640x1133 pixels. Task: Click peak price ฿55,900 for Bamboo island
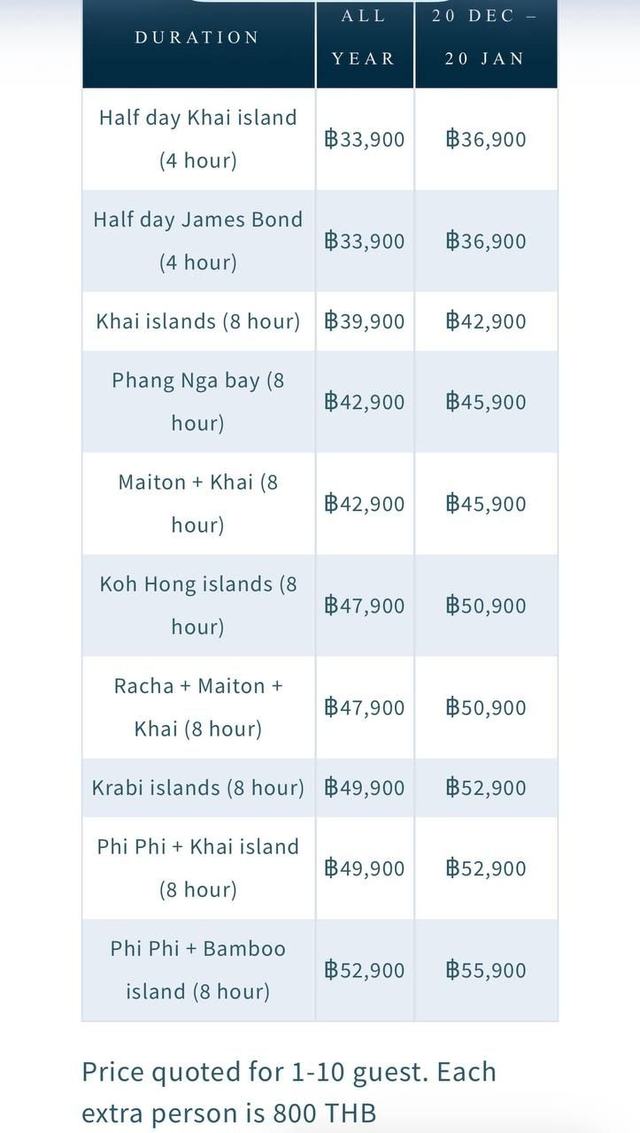[x=485, y=970]
